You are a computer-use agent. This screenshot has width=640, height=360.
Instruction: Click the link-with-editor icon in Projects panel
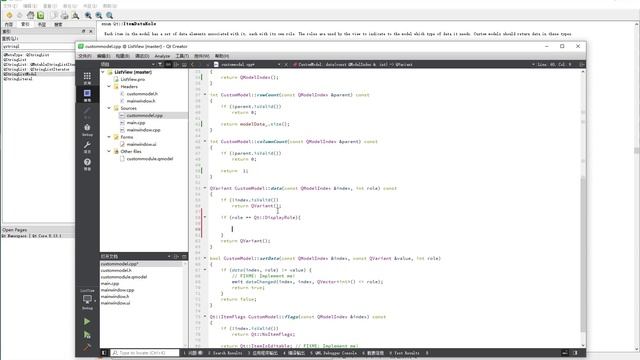pos(168,64)
